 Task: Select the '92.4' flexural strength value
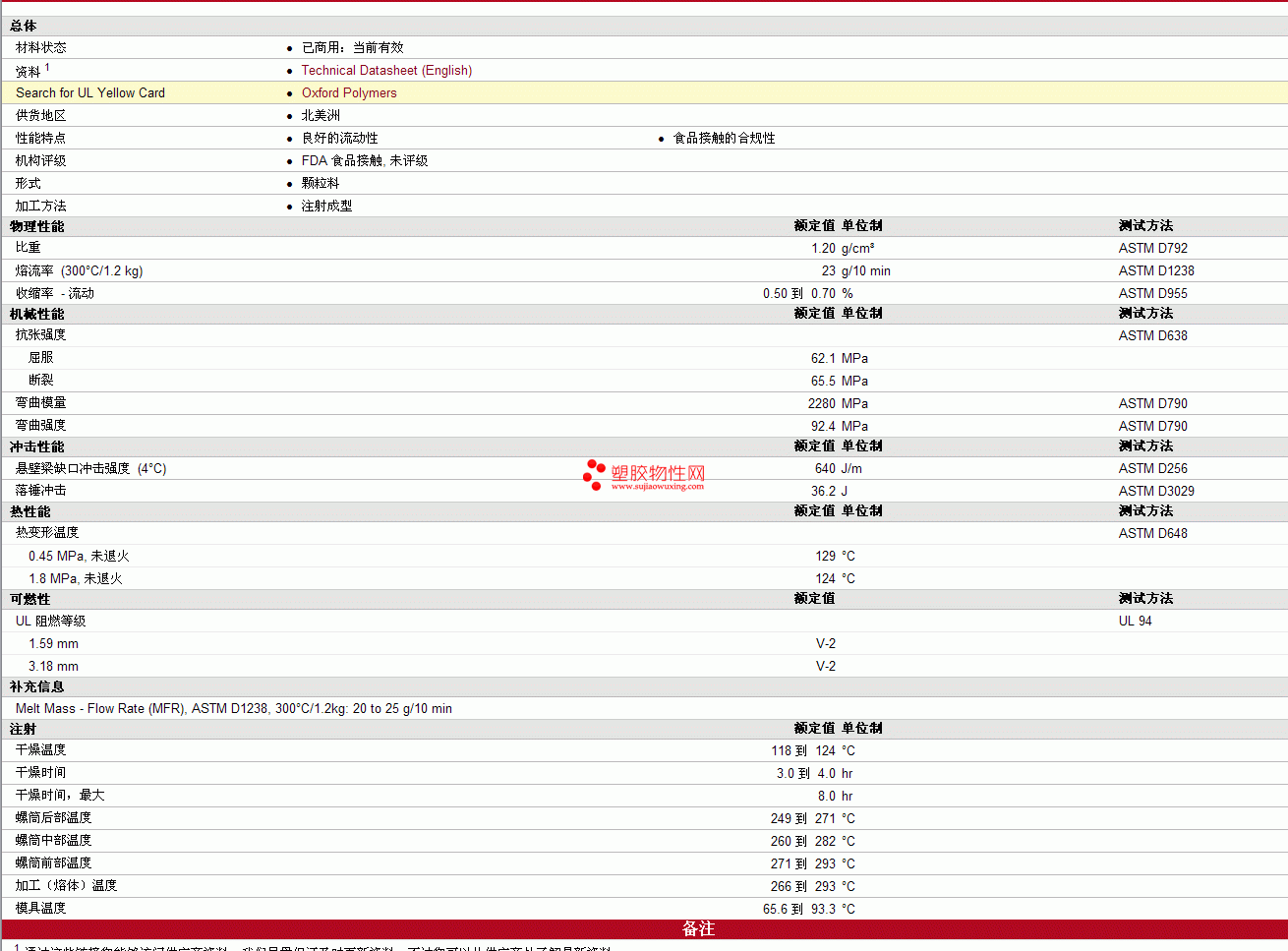(823, 427)
